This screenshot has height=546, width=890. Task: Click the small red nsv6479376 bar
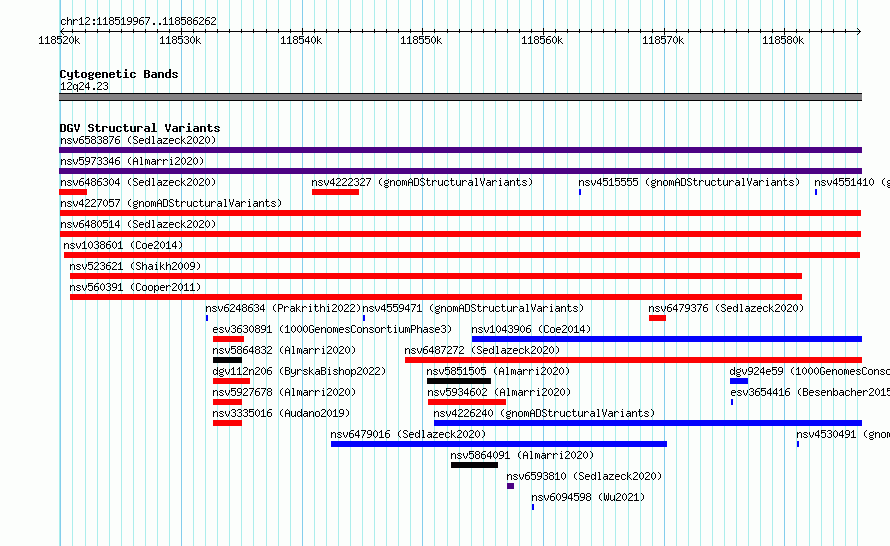[x=657, y=318]
